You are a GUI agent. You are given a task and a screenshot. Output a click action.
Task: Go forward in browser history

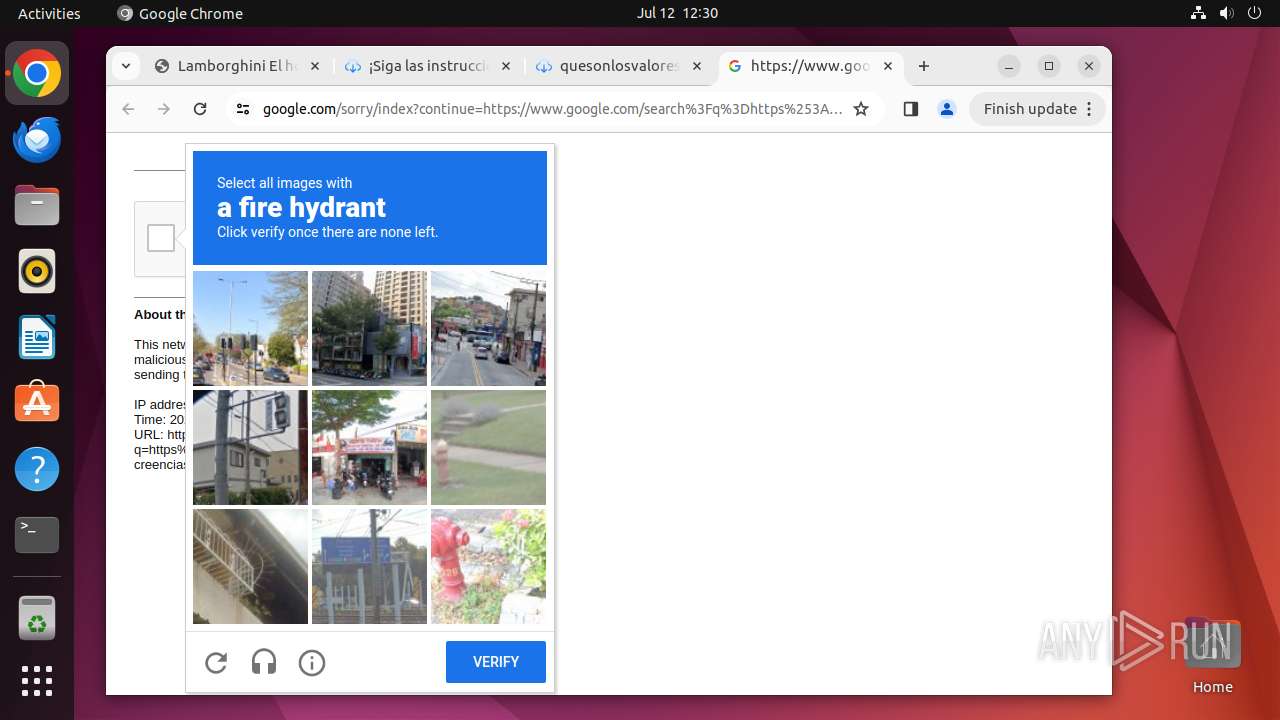click(164, 109)
